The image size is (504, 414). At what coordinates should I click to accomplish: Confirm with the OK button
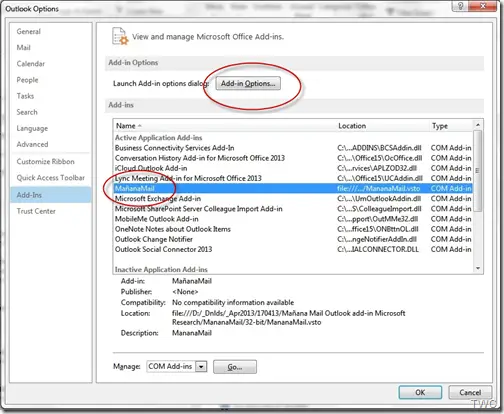coord(420,392)
